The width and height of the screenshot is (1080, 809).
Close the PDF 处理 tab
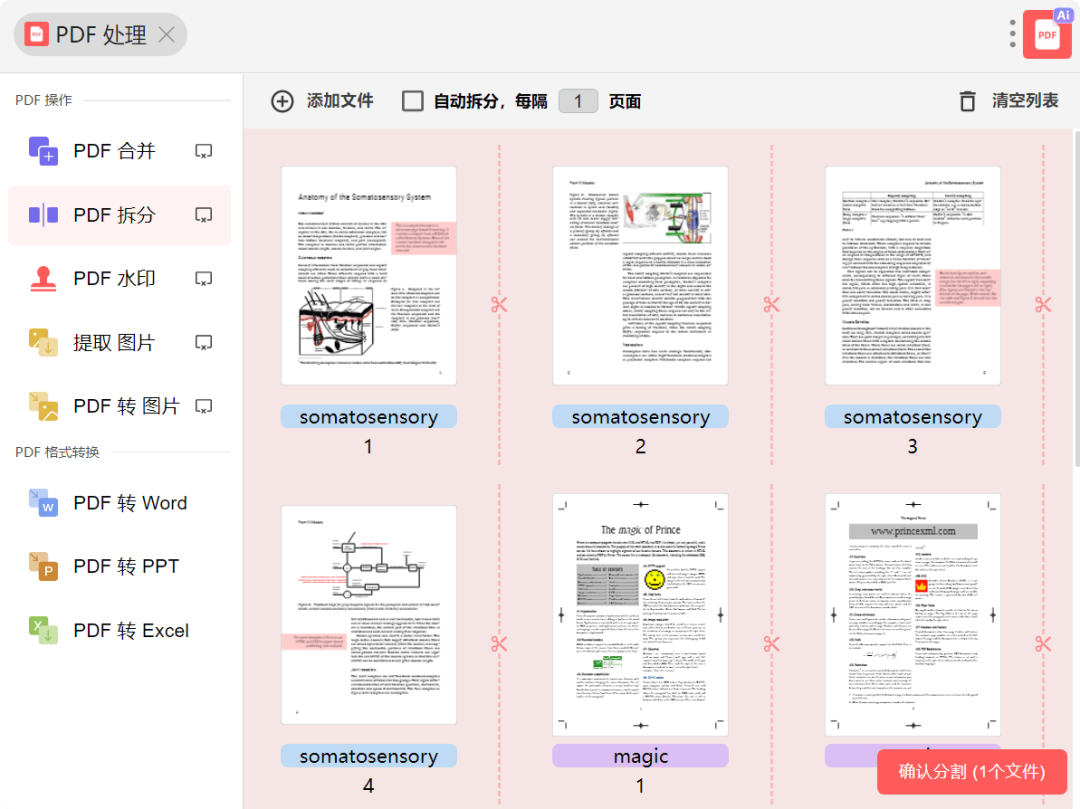167,34
